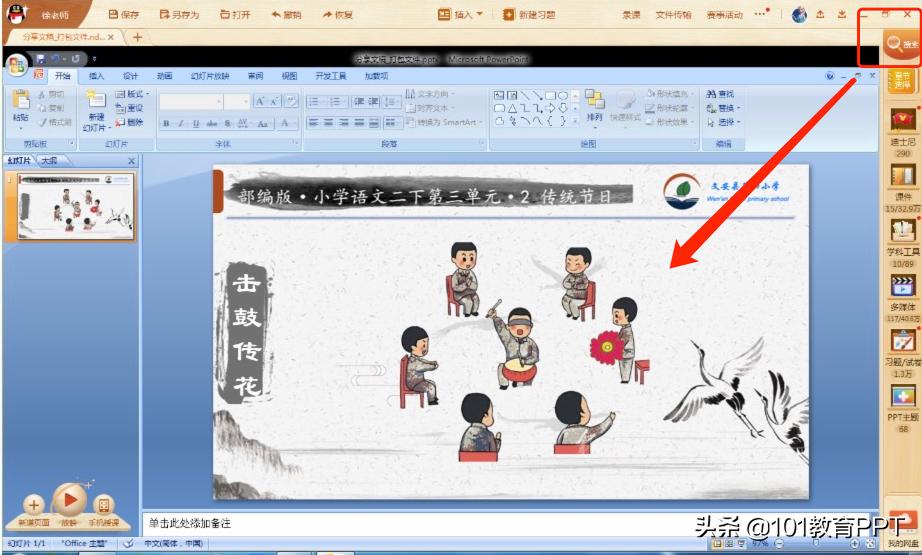This screenshot has height=555, width=922.
Task: Open the 学科工具 sidebar panel
Action: (x=903, y=242)
